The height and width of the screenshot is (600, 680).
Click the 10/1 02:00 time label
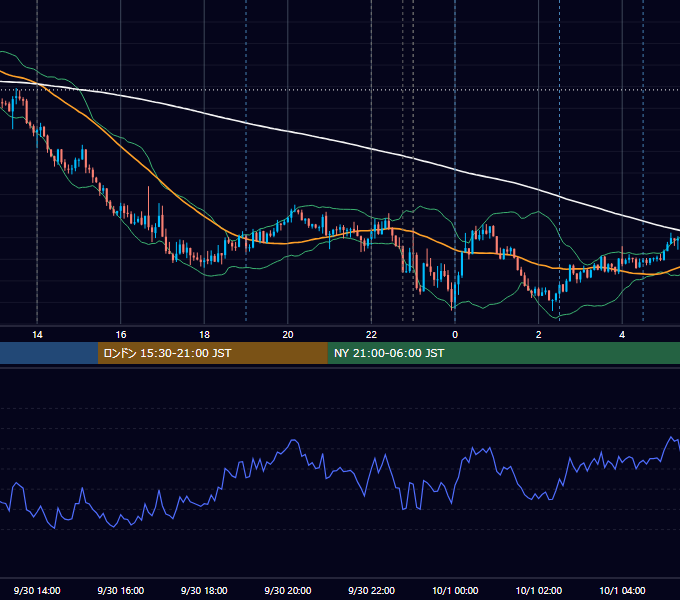539,590
